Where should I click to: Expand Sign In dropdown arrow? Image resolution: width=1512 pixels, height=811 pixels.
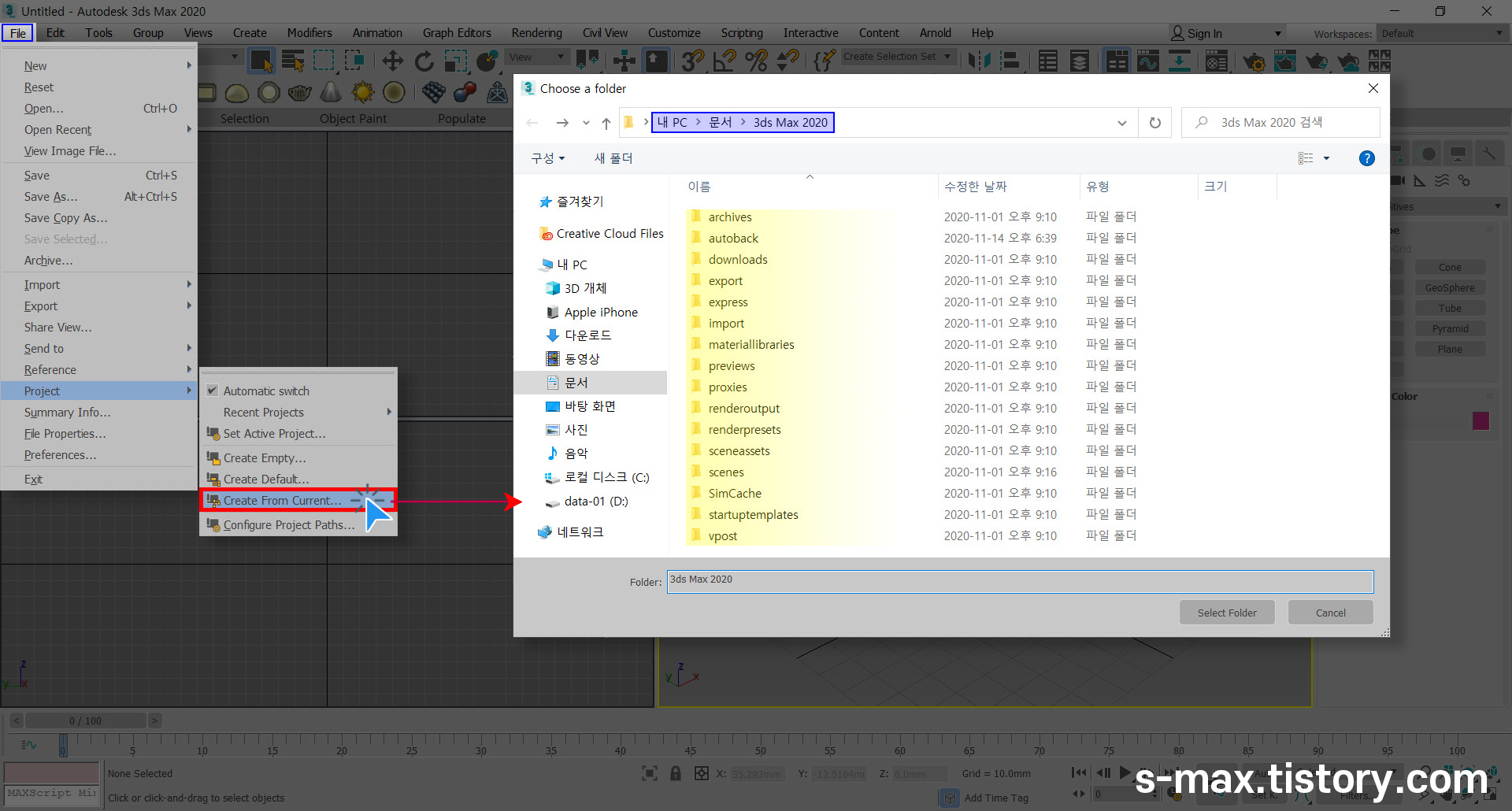coord(1278,33)
